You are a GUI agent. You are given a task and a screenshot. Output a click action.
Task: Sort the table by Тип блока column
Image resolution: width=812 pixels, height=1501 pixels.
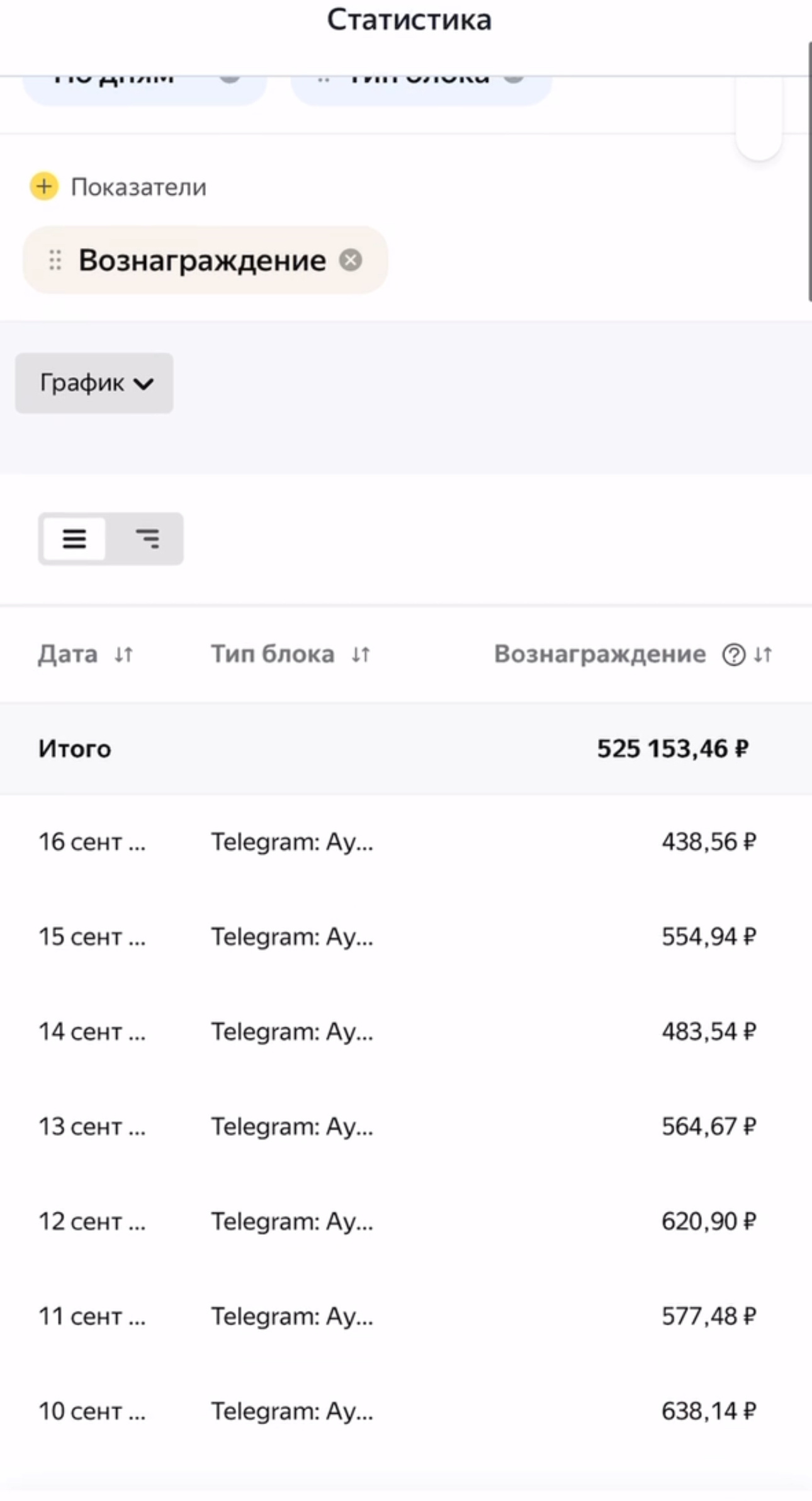[361, 655]
